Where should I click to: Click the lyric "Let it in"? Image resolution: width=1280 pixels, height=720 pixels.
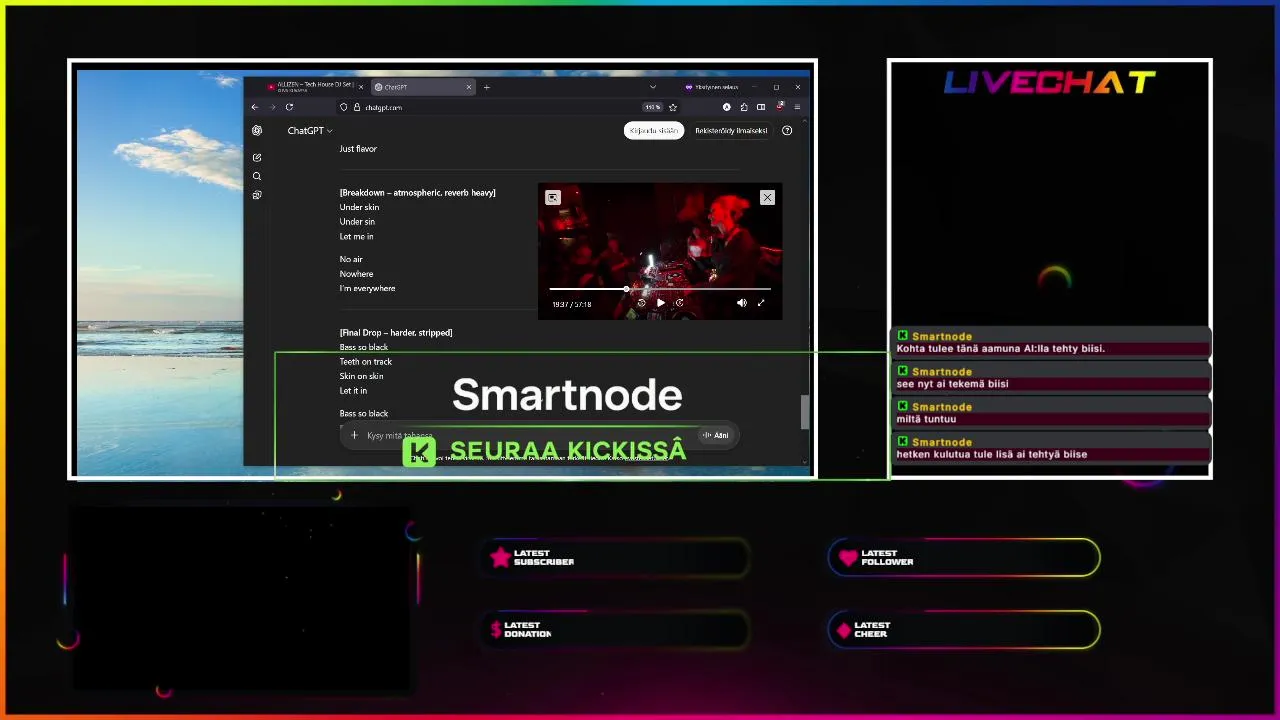click(x=353, y=391)
